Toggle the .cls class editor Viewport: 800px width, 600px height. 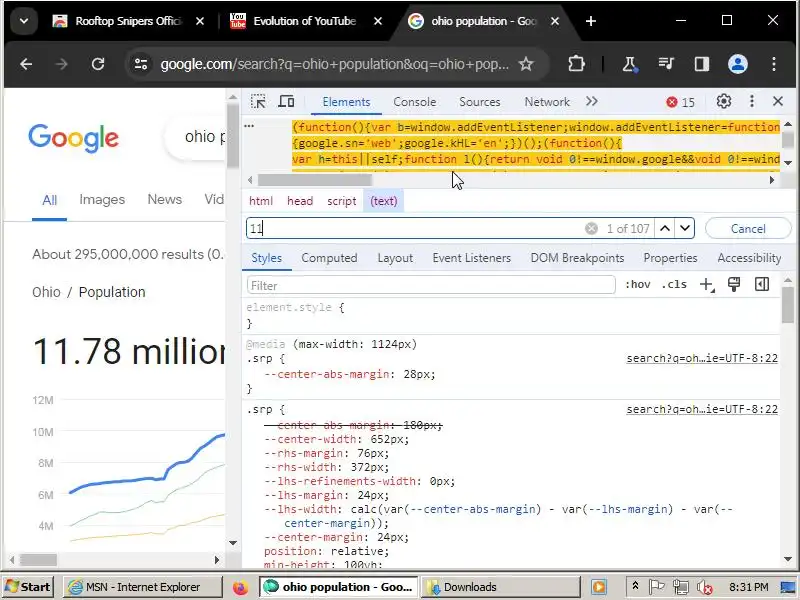(x=674, y=285)
